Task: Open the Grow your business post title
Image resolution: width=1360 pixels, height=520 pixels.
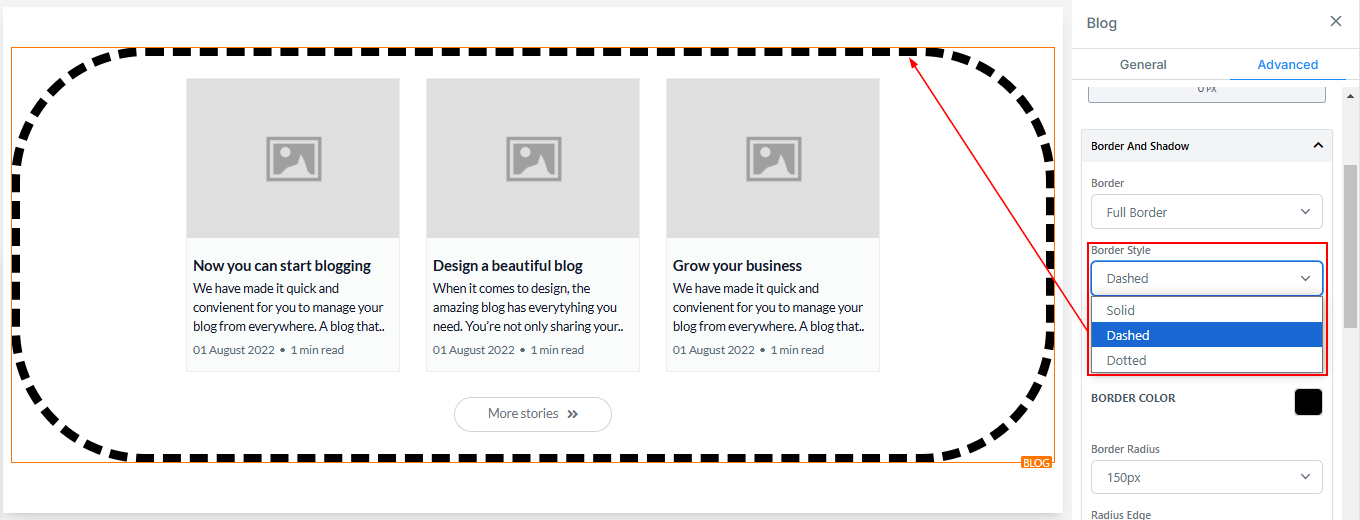Action: [x=737, y=266]
